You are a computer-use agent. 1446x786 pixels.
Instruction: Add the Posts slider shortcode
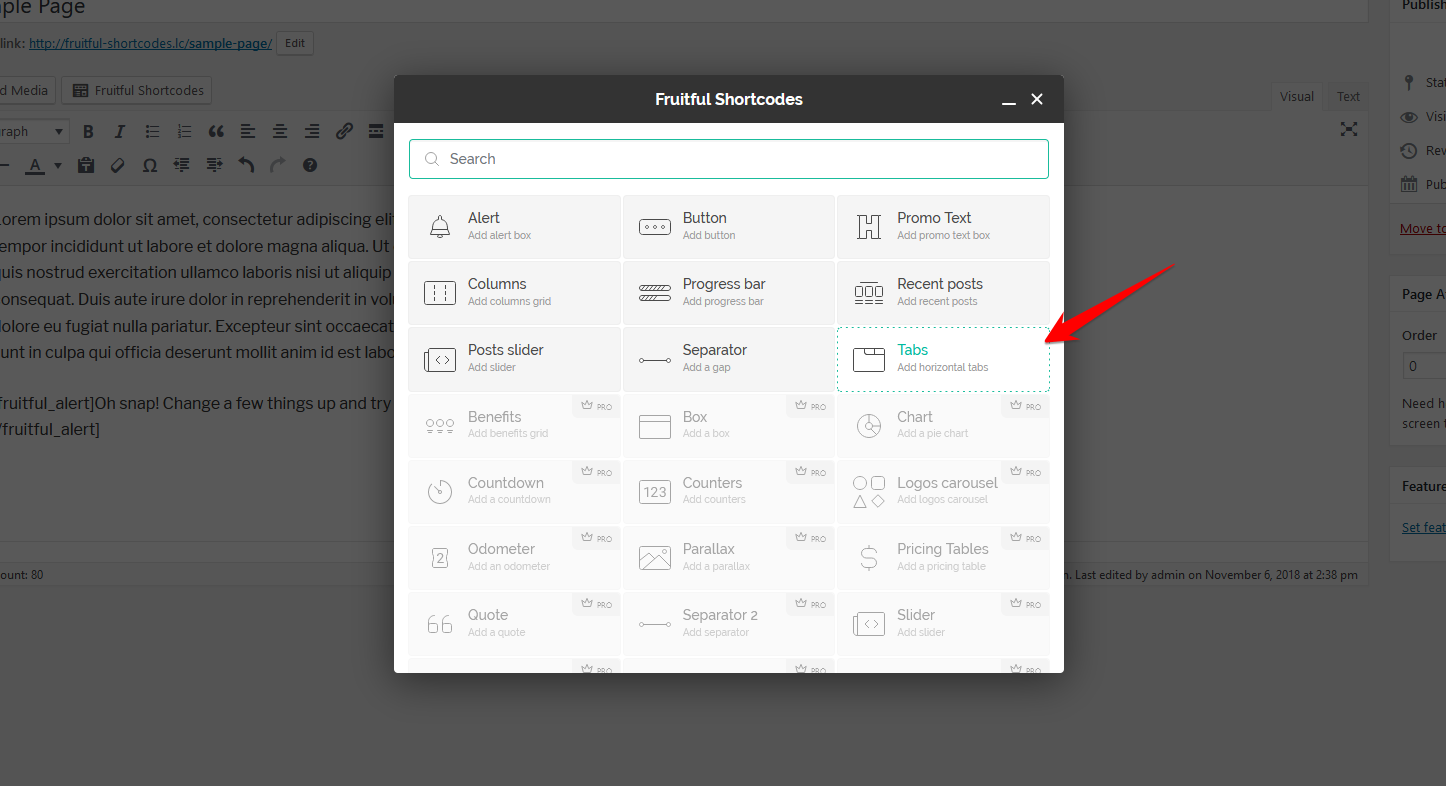click(514, 359)
